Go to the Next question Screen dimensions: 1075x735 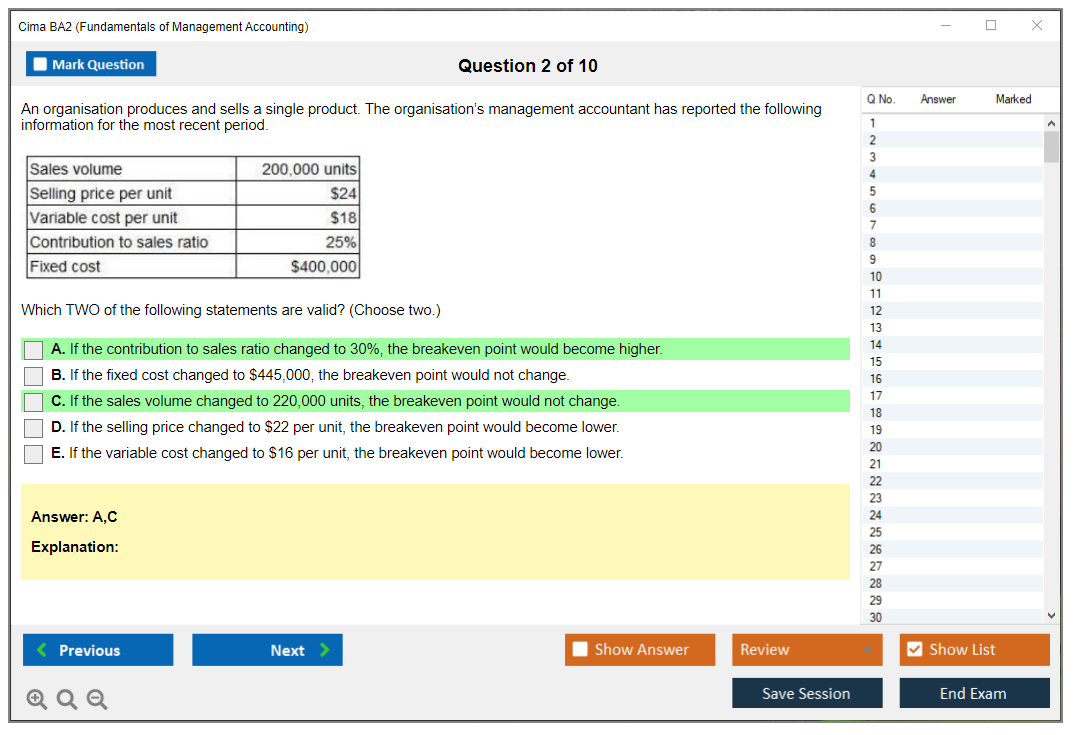pyautogui.click(x=267, y=650)
